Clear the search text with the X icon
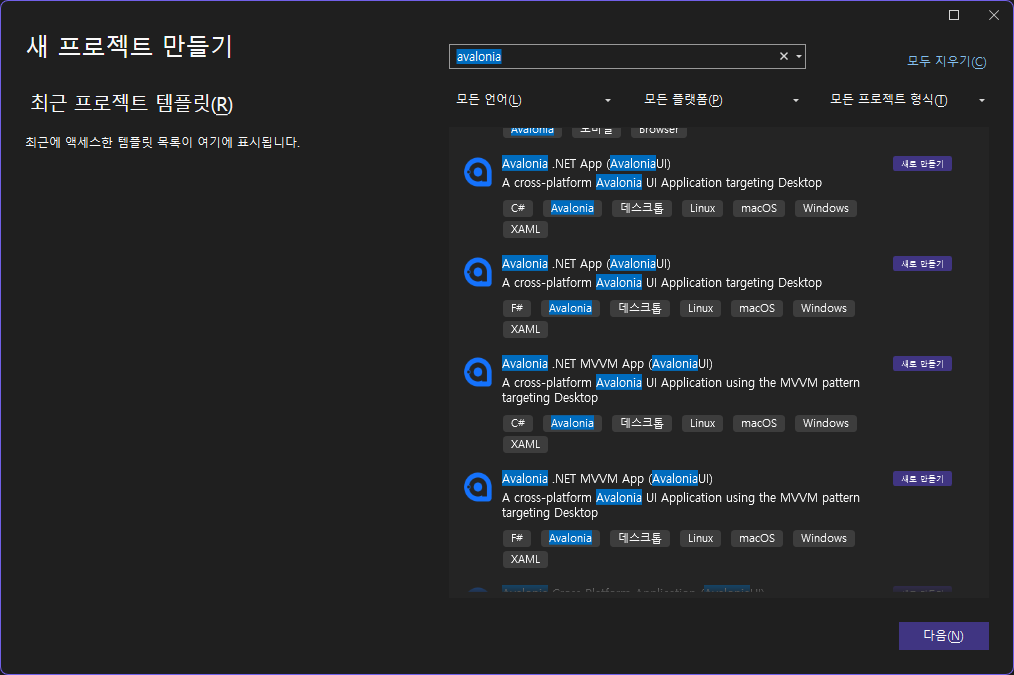 click(784, 56)
